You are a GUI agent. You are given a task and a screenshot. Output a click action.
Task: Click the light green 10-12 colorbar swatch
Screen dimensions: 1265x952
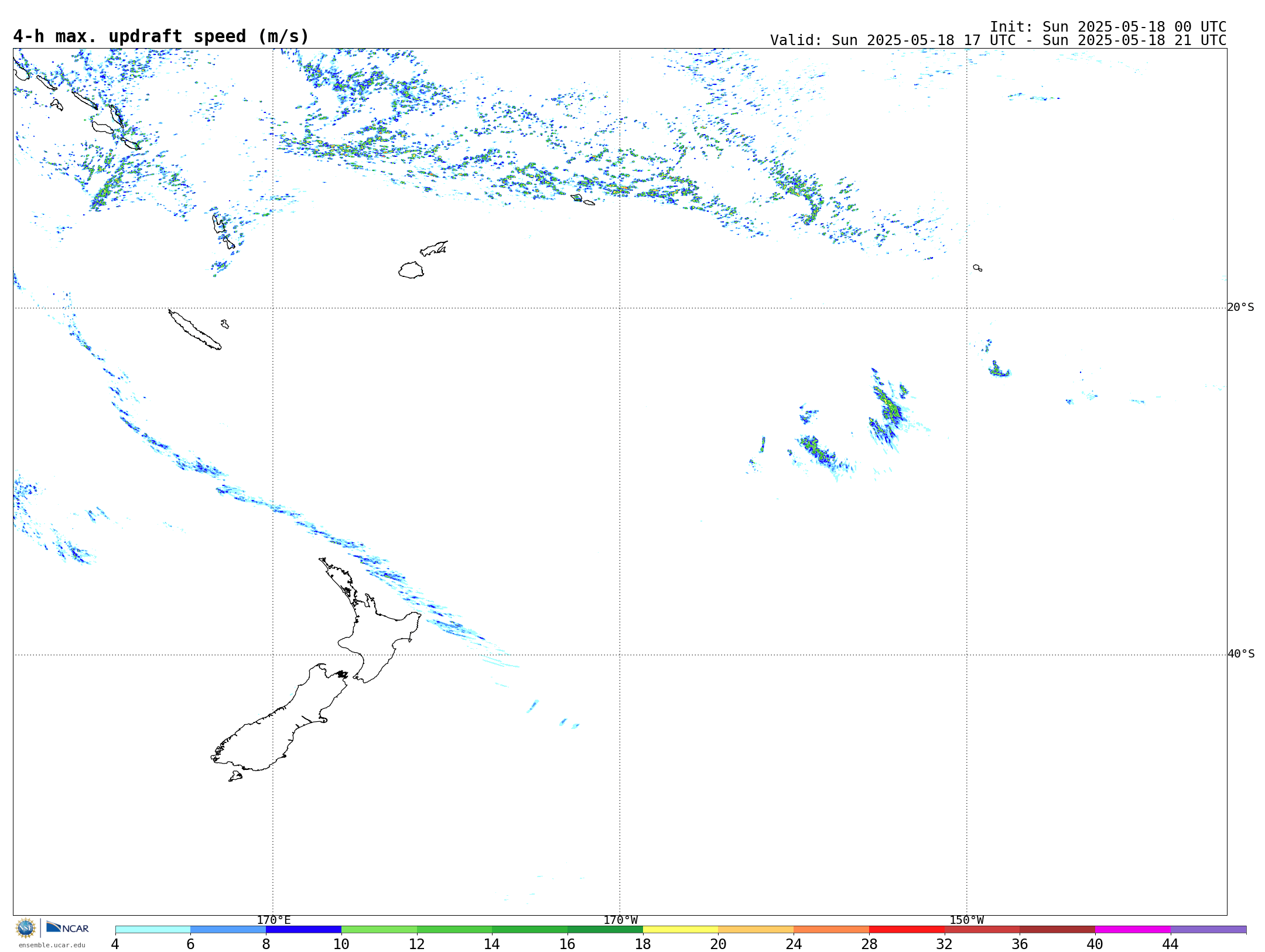(x=379, y=930)
